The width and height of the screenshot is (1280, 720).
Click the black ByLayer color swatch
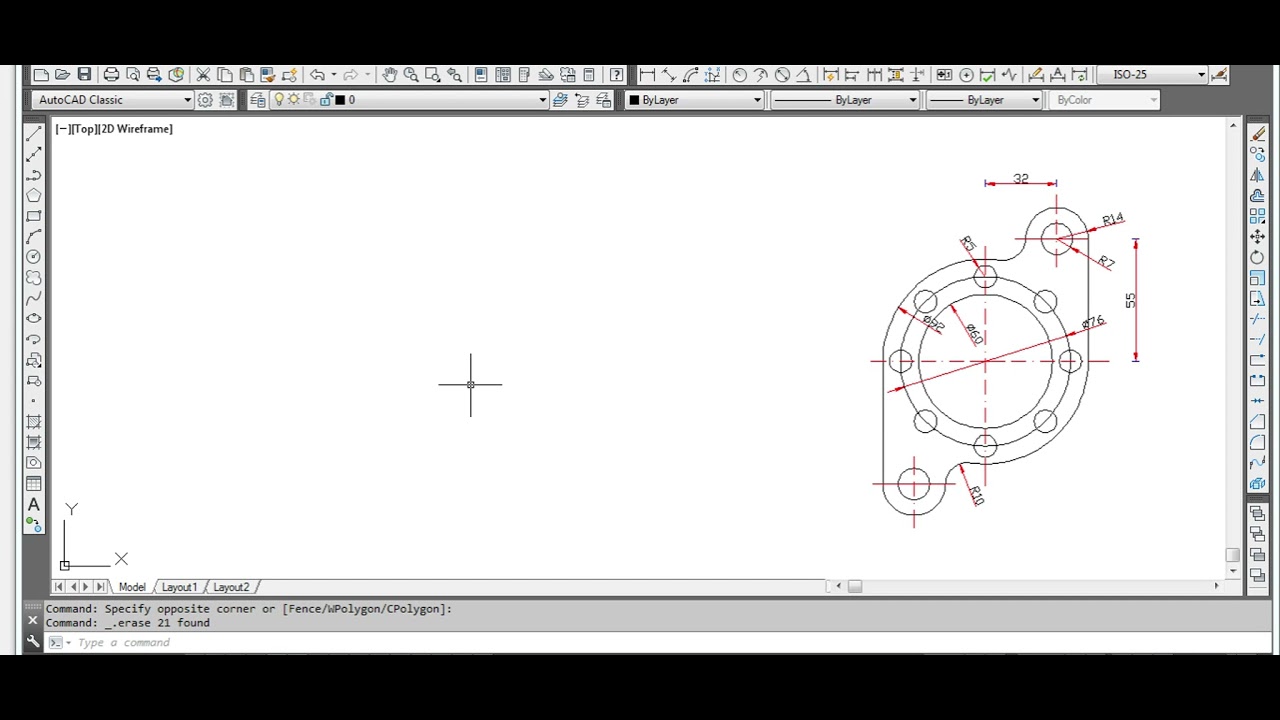[x=634, y=100]
